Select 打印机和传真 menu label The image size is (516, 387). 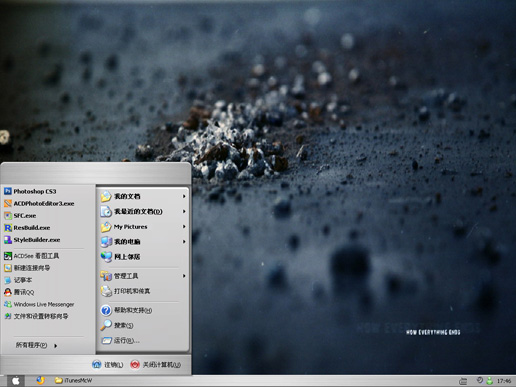(132, 291)
